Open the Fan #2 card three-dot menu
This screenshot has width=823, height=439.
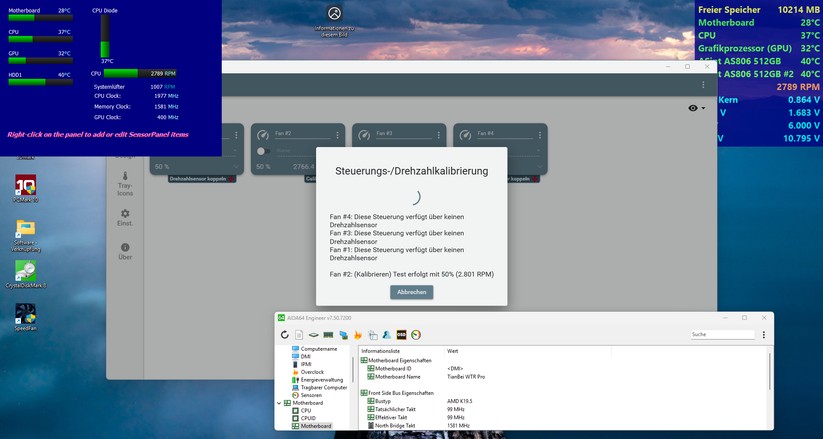click(x=336, y=133)
